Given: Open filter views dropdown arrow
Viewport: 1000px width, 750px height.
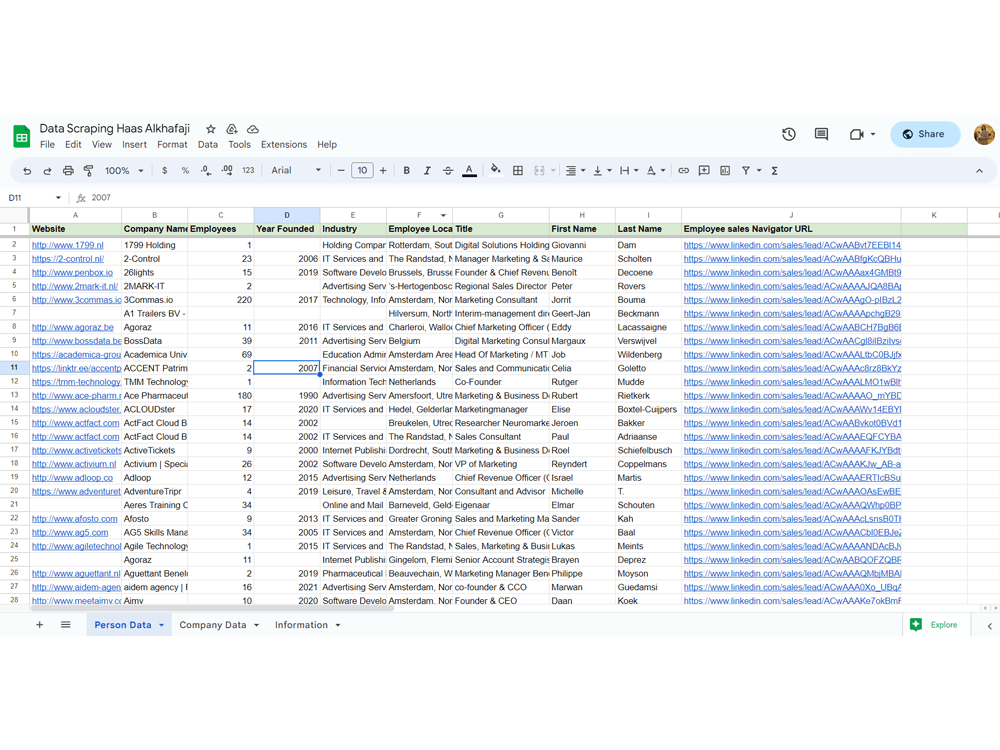Looking at the screenshot, I should pos(759,171).
